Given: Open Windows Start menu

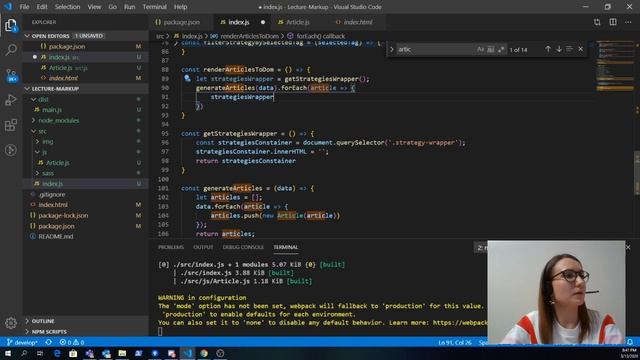Looking at the screenshot, I should [8, 353].
